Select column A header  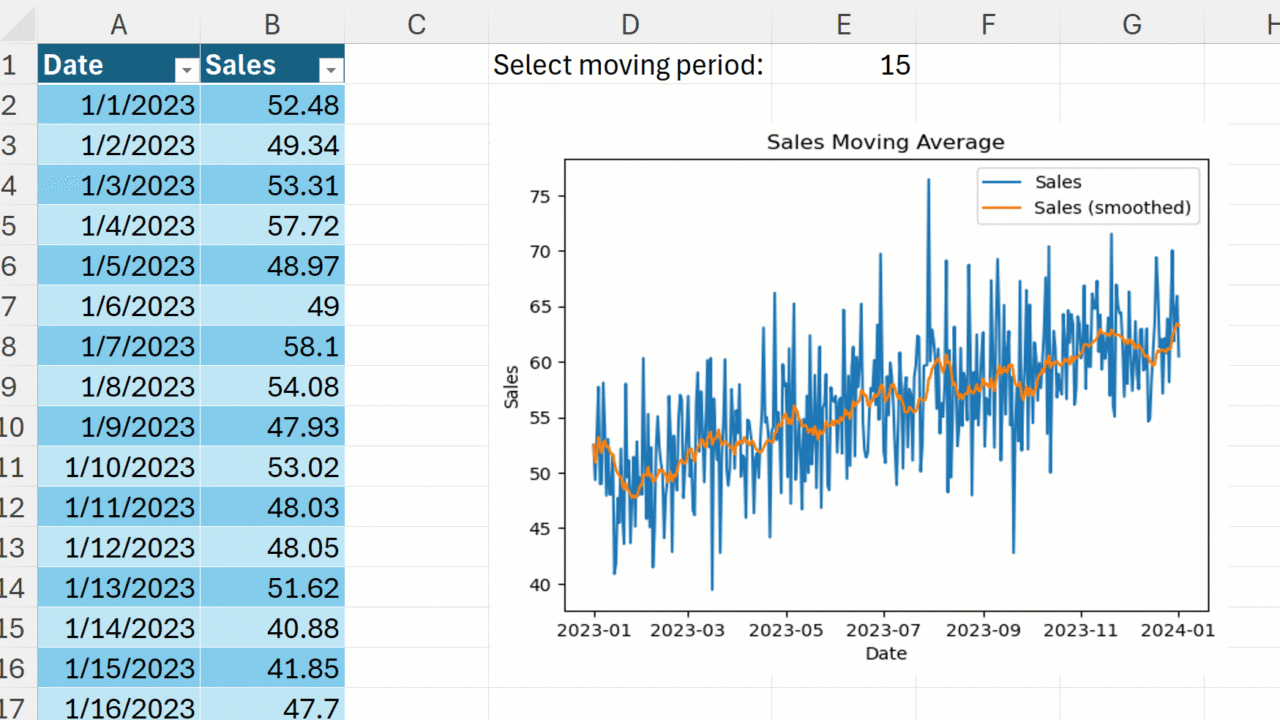(x=118, y=24)
